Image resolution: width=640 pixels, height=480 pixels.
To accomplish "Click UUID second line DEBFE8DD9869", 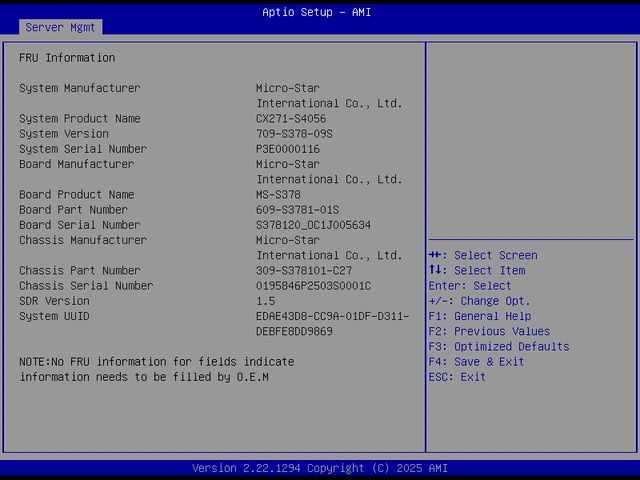I will coord(294,331).
